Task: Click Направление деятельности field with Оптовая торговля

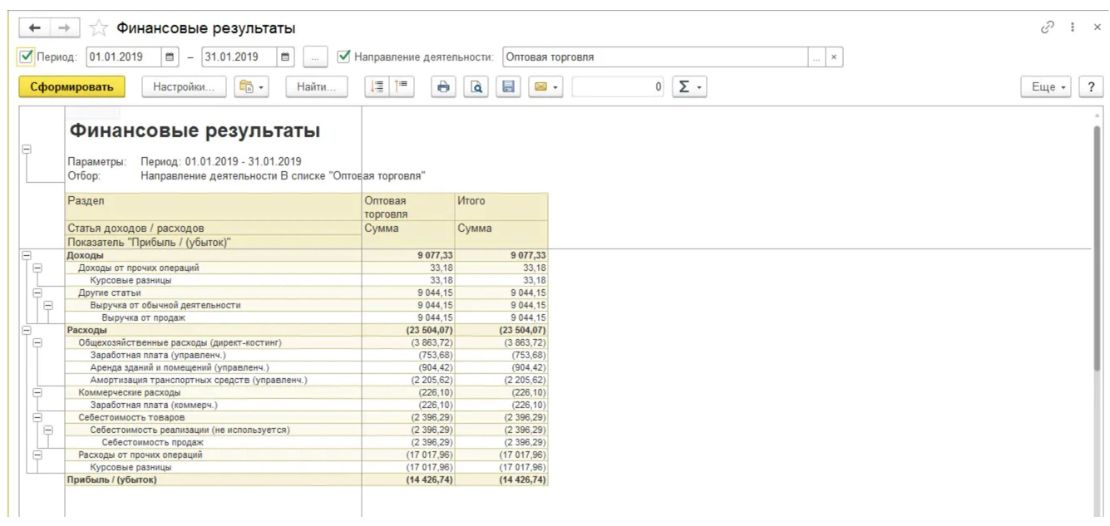Action: pyautogui.click(x=660, y=57)
